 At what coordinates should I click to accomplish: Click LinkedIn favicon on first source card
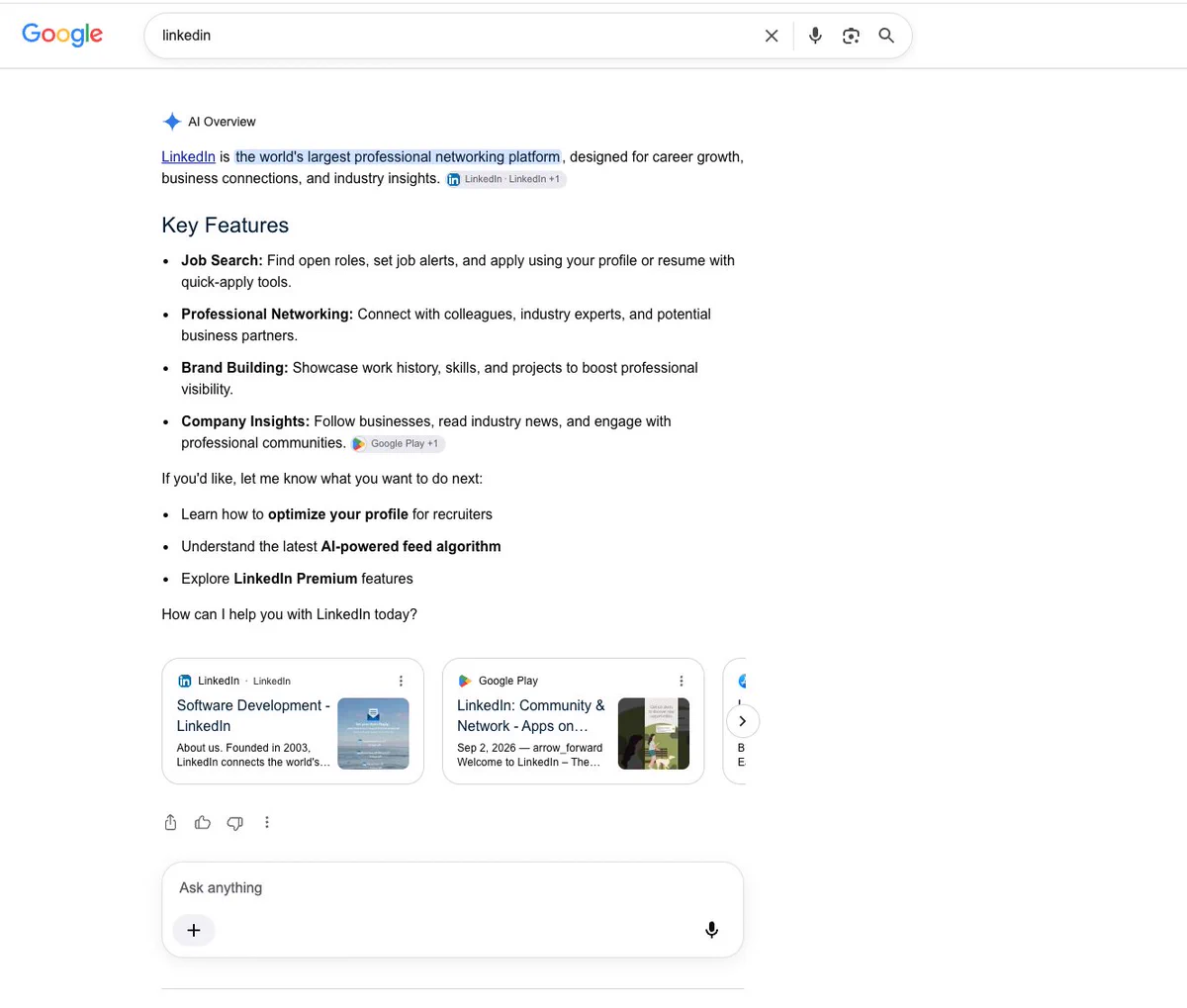[x=184, y=681]
